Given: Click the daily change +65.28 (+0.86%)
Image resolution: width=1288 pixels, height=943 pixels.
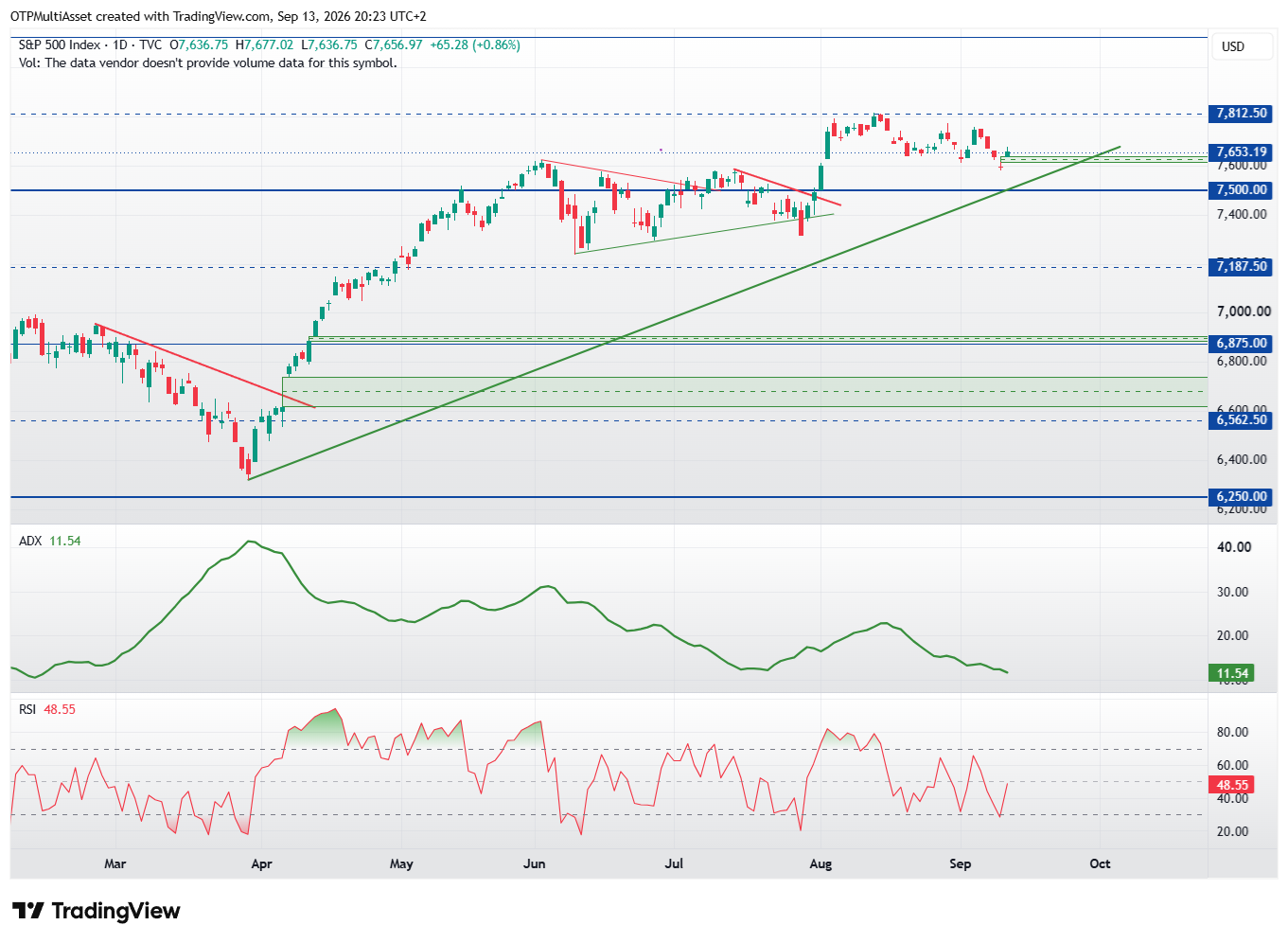Looking at the screenshot, I should (x=475, y=44).
